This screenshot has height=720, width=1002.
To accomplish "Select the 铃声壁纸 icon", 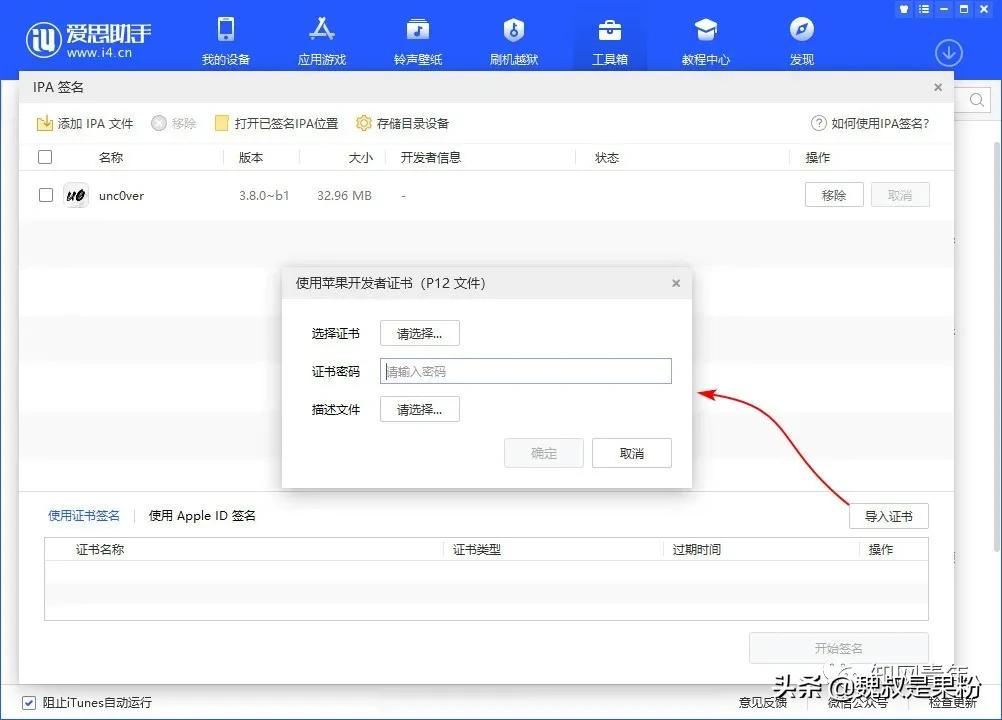I will click(417, 38).
